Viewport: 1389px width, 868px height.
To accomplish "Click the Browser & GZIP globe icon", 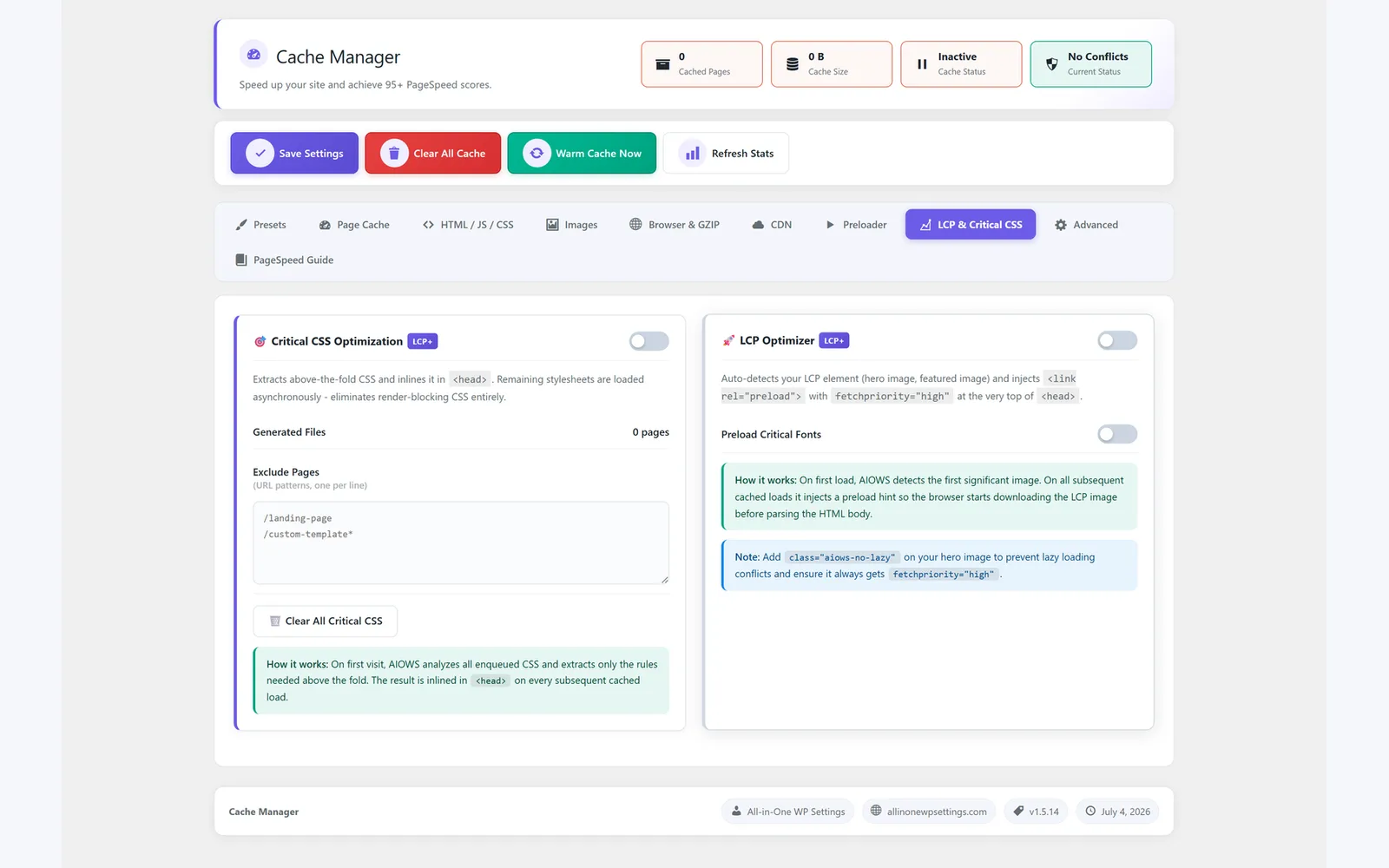I will point(635,224).
